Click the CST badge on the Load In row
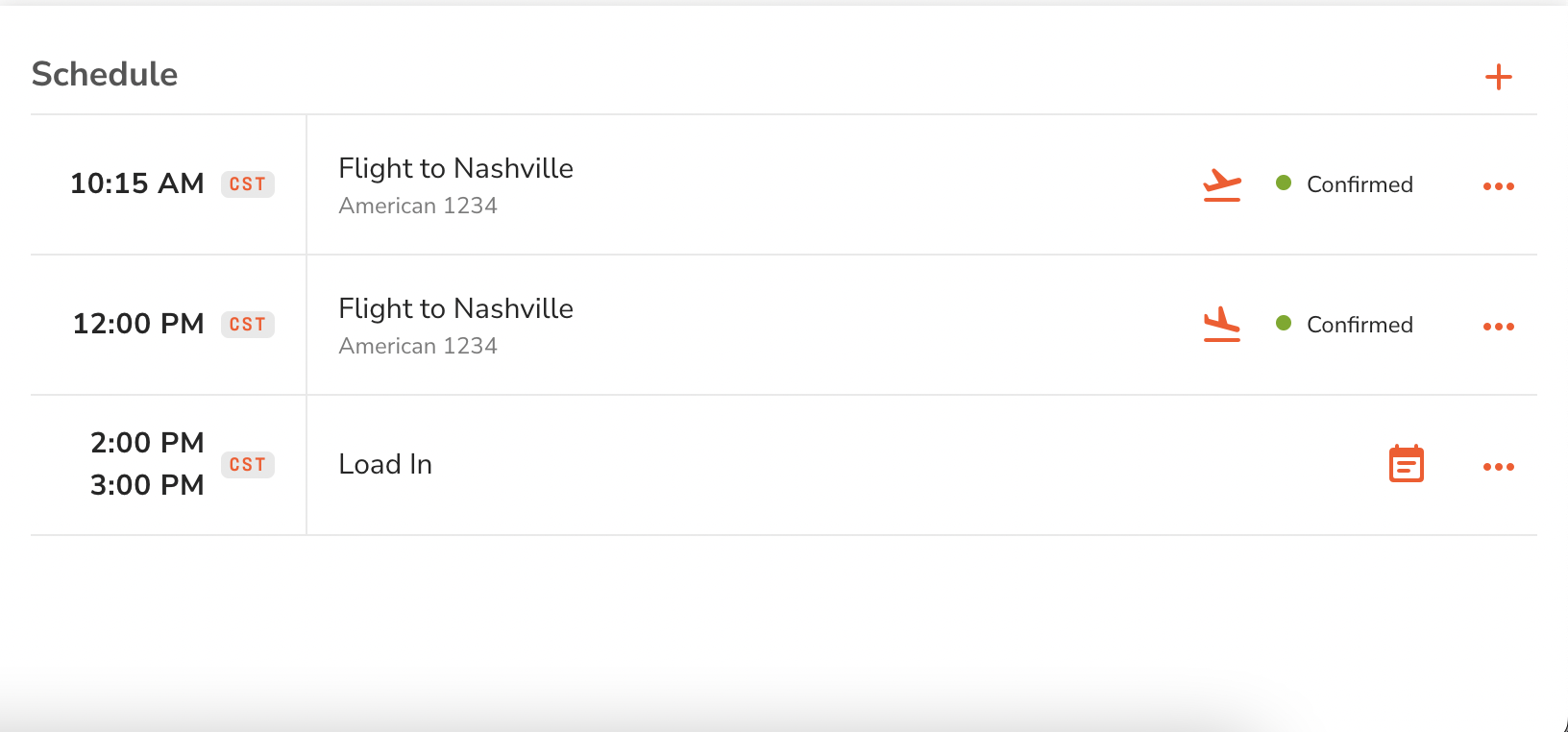The image size is (1568, 732). click(x=248, y=465)
